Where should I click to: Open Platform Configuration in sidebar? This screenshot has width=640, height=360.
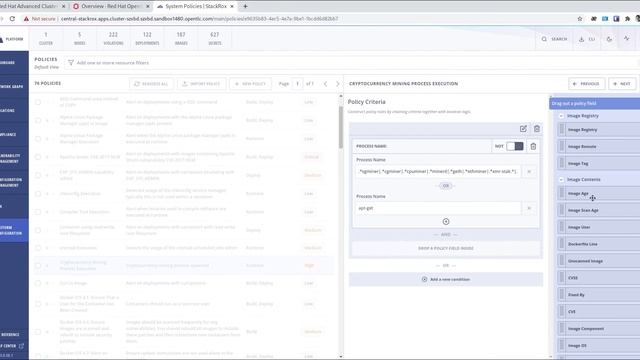coord(14,230)
